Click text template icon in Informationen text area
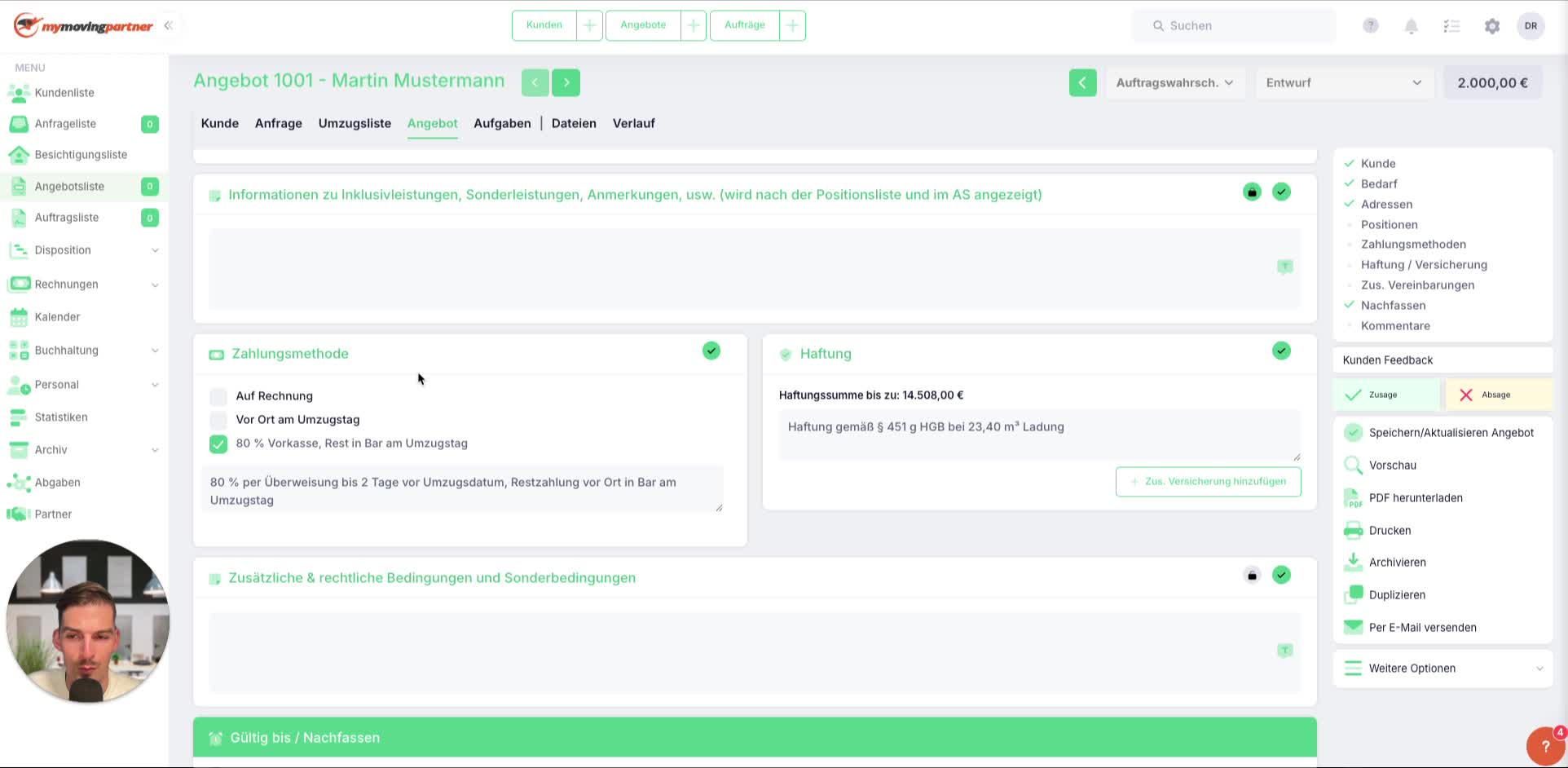Image resolution: width=1568 pixels, height=768 pixels. click(1285, 267)
